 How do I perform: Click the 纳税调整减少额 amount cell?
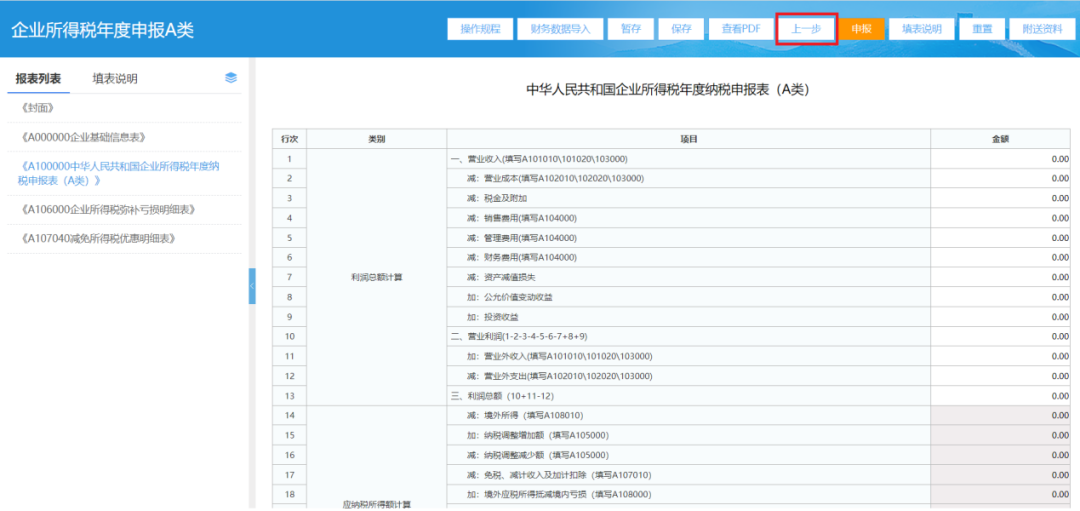coord(1001,456)
